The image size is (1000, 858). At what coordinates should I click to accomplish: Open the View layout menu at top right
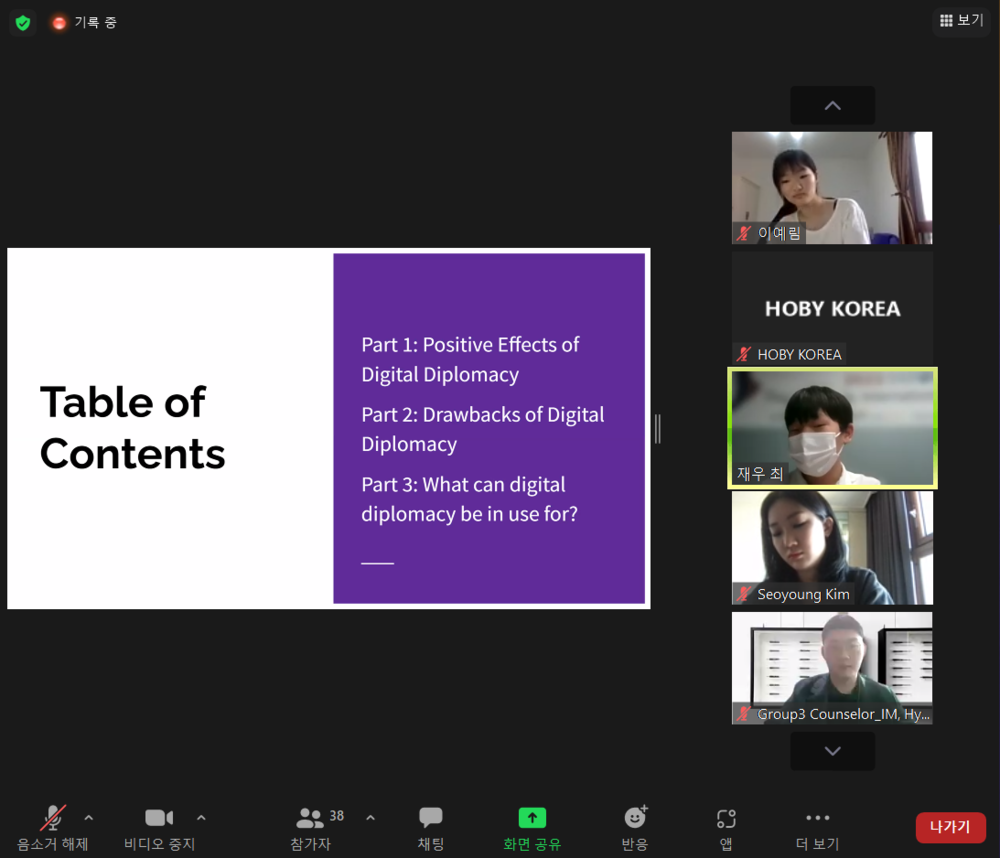click(962, 20)
